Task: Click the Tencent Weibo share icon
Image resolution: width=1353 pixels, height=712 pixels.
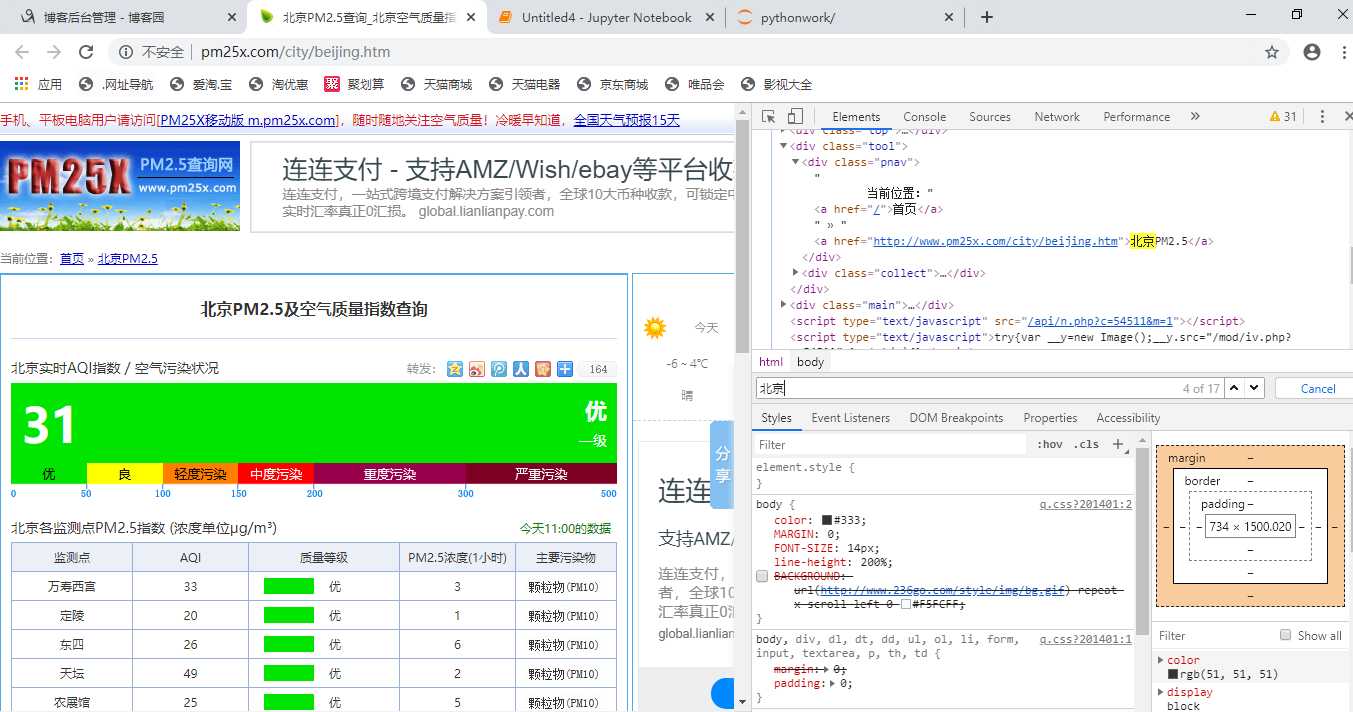Action: click(499, 369)
